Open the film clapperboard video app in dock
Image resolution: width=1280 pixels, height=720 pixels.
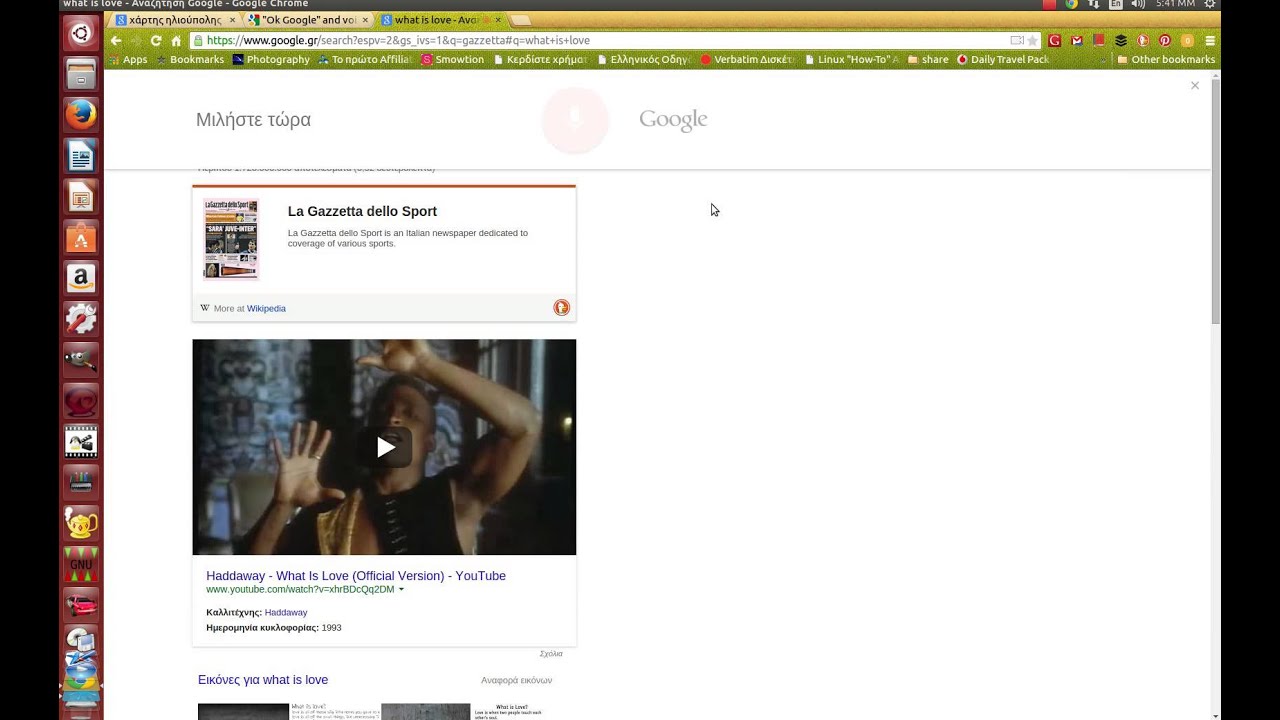(x=81, y=442)
